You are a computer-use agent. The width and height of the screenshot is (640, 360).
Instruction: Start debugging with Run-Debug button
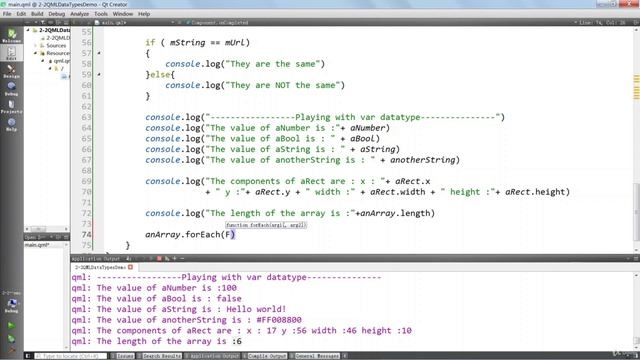pos(11,338)
